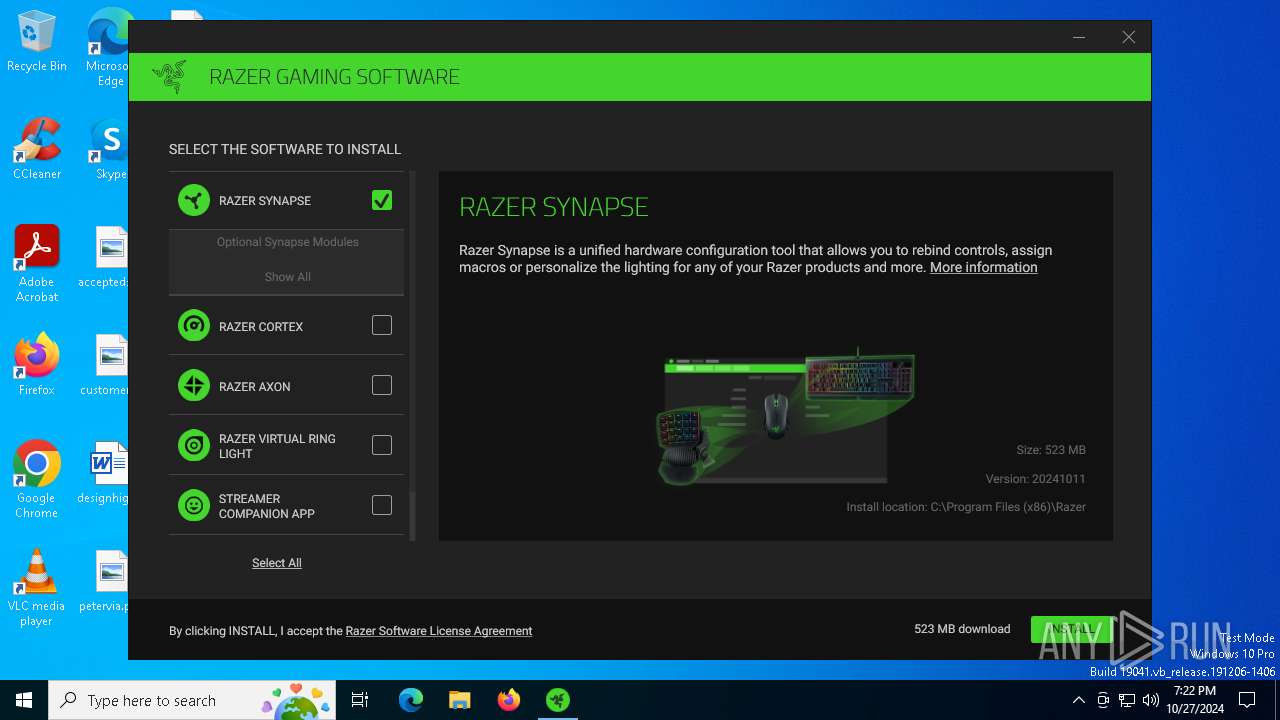Select the RAZER CORTEX list row label
The height and width of the screenshot is (720, 1280).
click(261, 327)
